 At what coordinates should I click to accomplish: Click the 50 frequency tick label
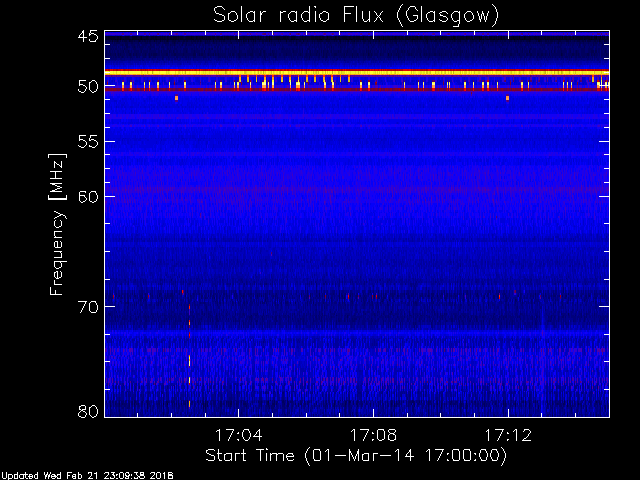[88, 87]
